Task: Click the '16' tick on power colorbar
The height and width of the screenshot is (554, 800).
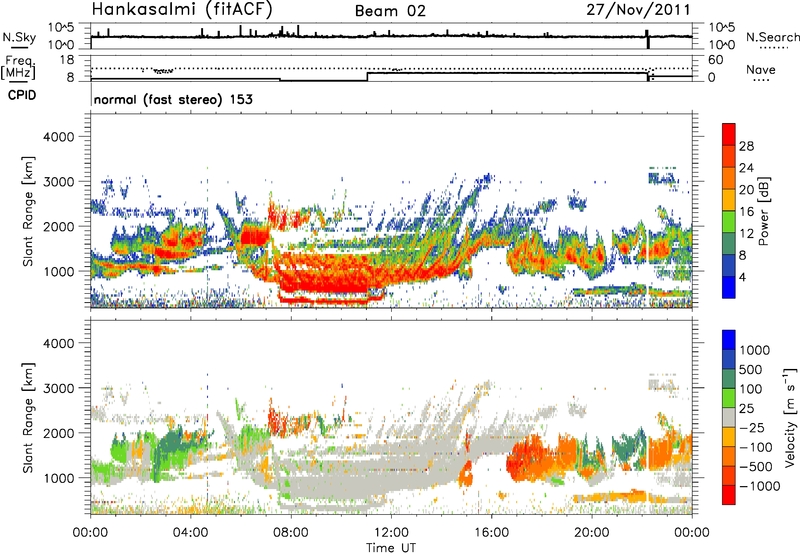Action: [x=746, y=212]
